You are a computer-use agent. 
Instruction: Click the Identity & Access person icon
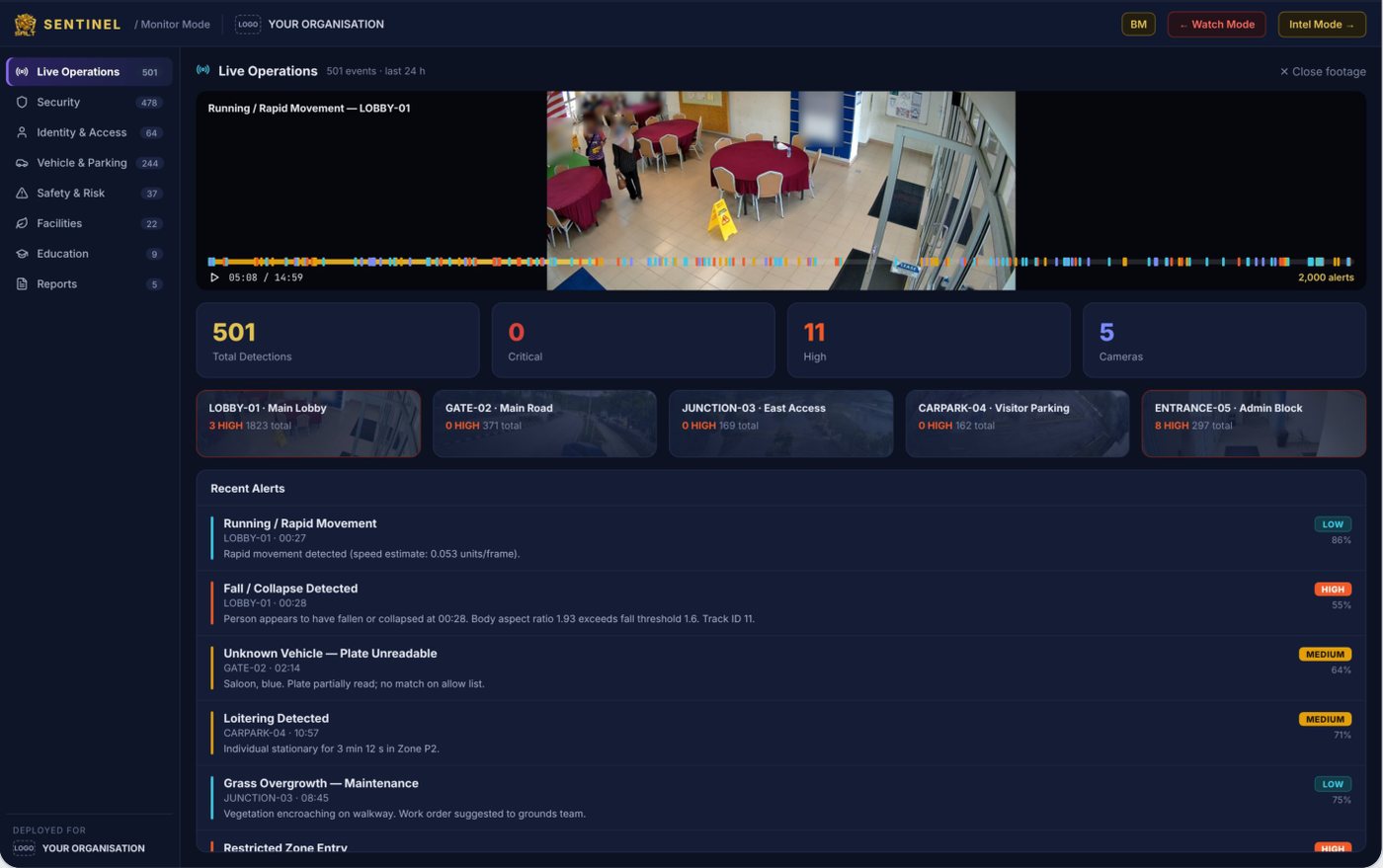(x=22, y=132)
